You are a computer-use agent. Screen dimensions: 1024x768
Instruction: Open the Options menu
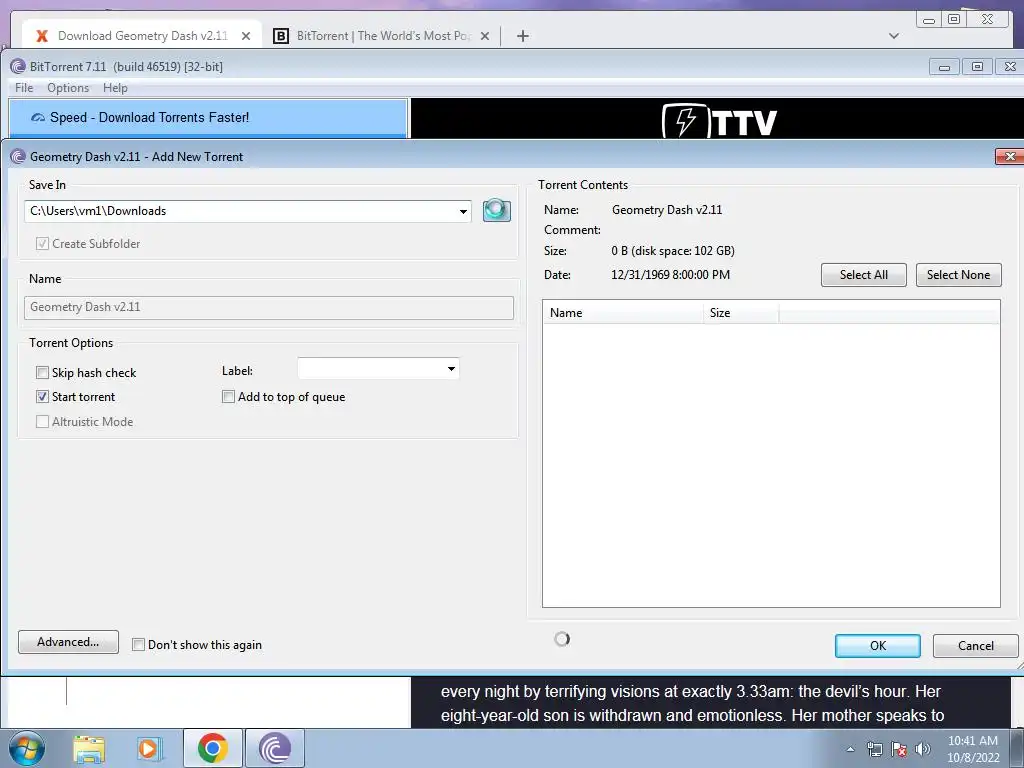pyautogui.click(x=68, y=88)
